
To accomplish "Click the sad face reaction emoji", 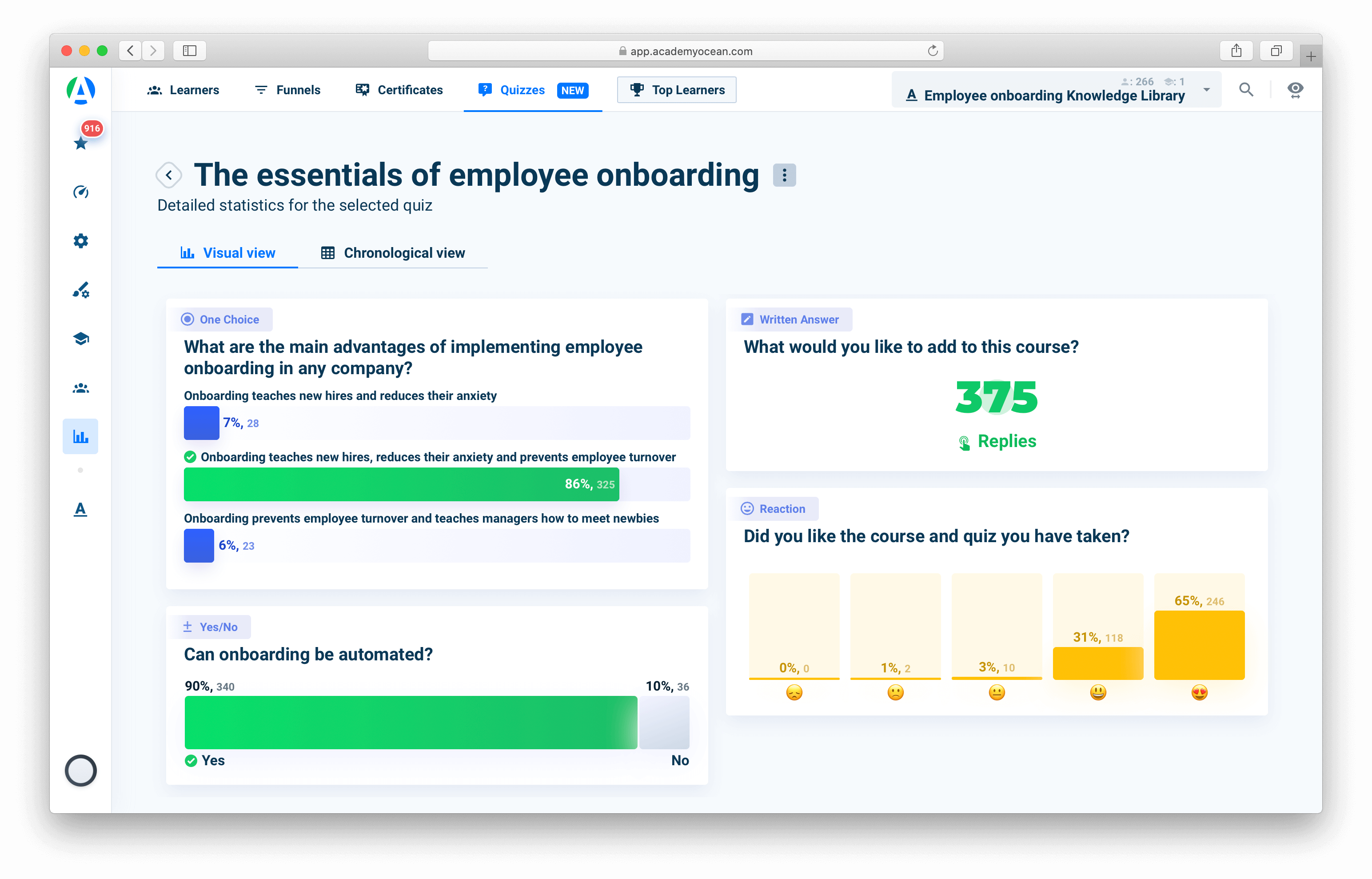I will point(794,692).
